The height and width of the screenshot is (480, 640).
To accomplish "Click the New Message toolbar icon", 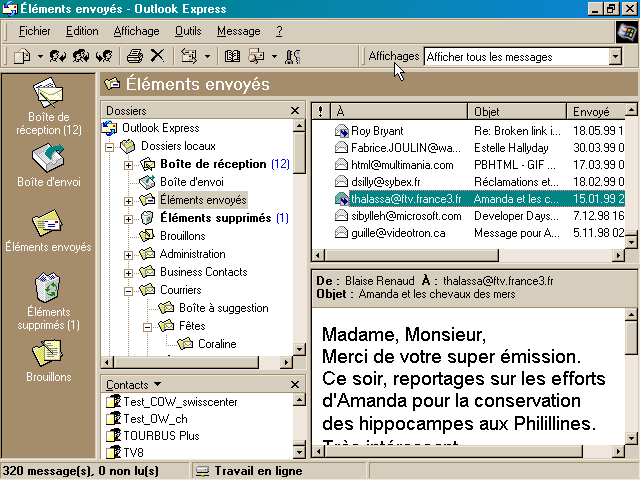I will 22,56.
